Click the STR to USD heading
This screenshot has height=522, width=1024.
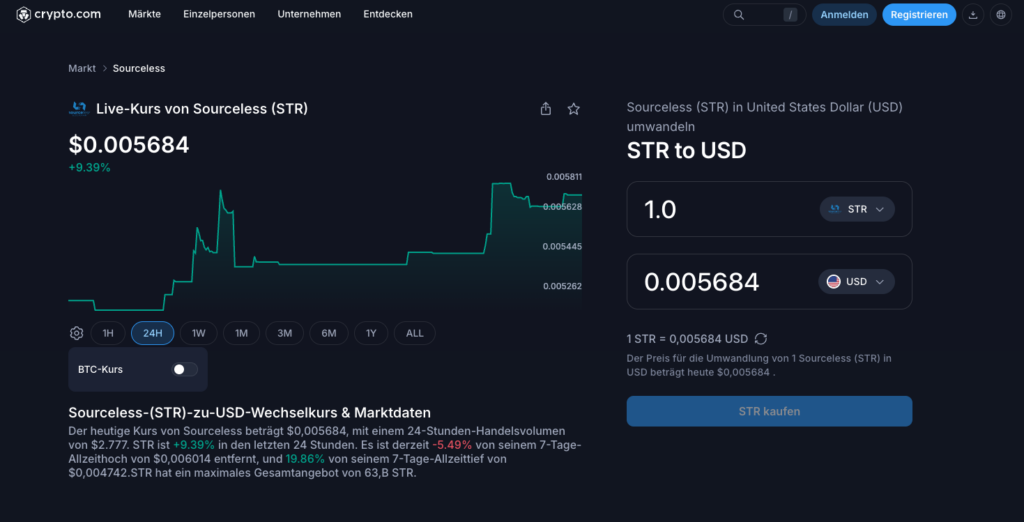coord(686,151)
